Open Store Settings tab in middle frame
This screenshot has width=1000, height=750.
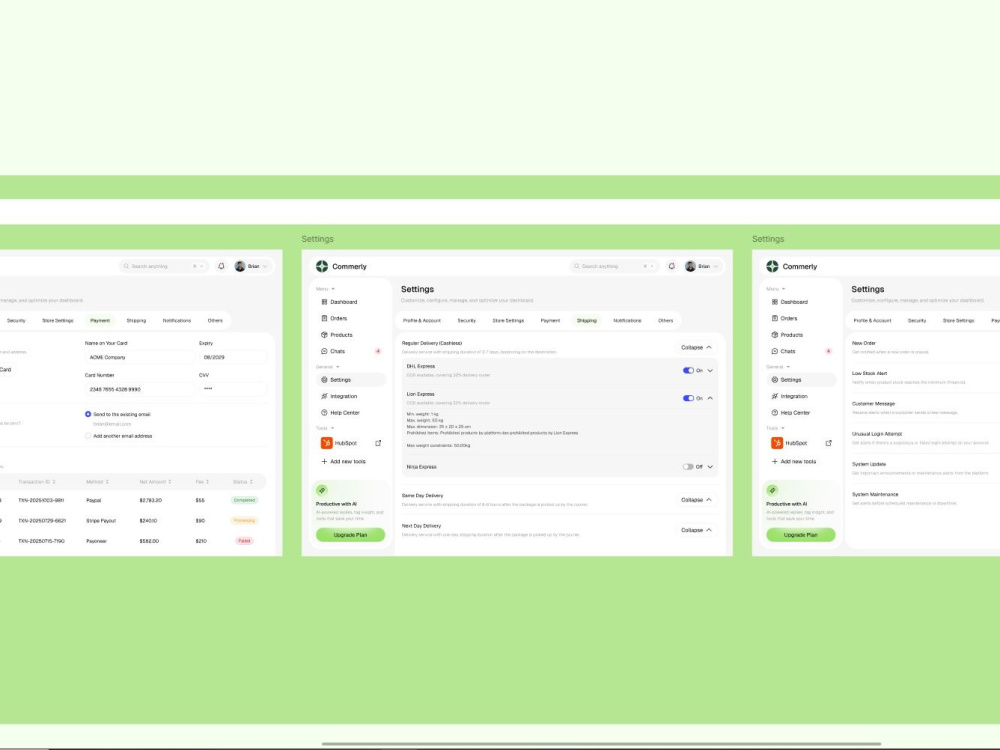tap(508, 320)
